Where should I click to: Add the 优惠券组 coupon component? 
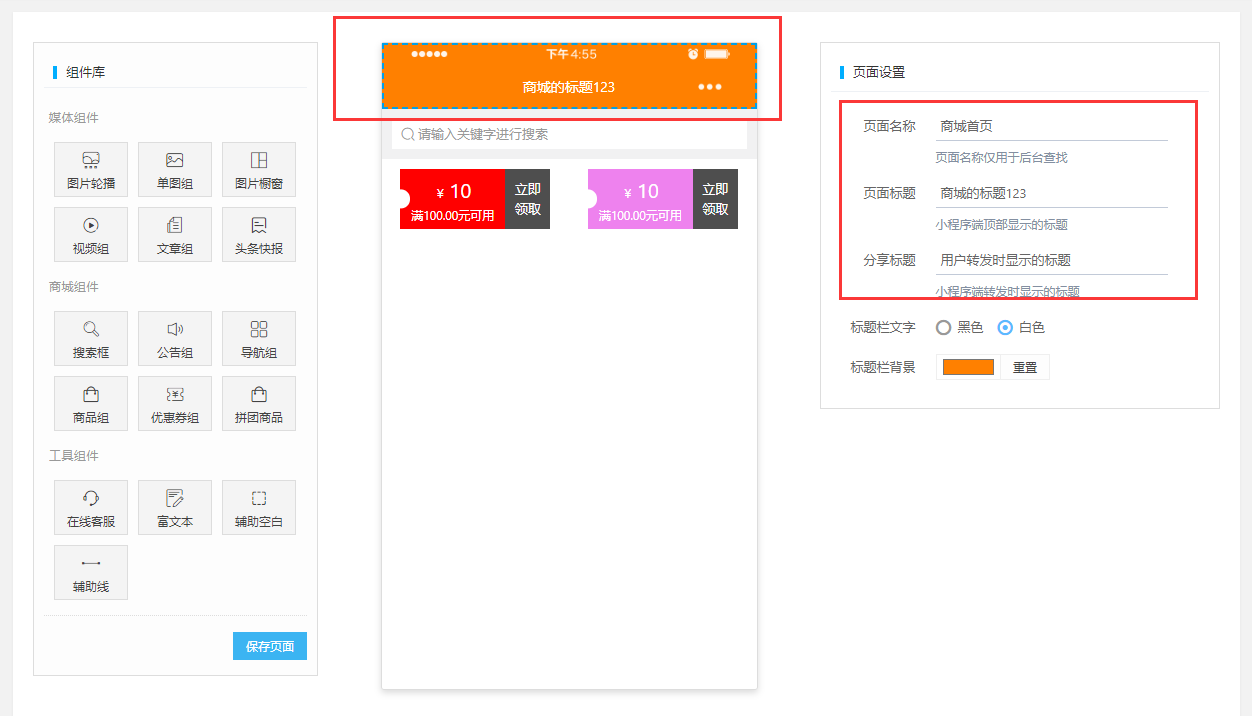point(175,403)
